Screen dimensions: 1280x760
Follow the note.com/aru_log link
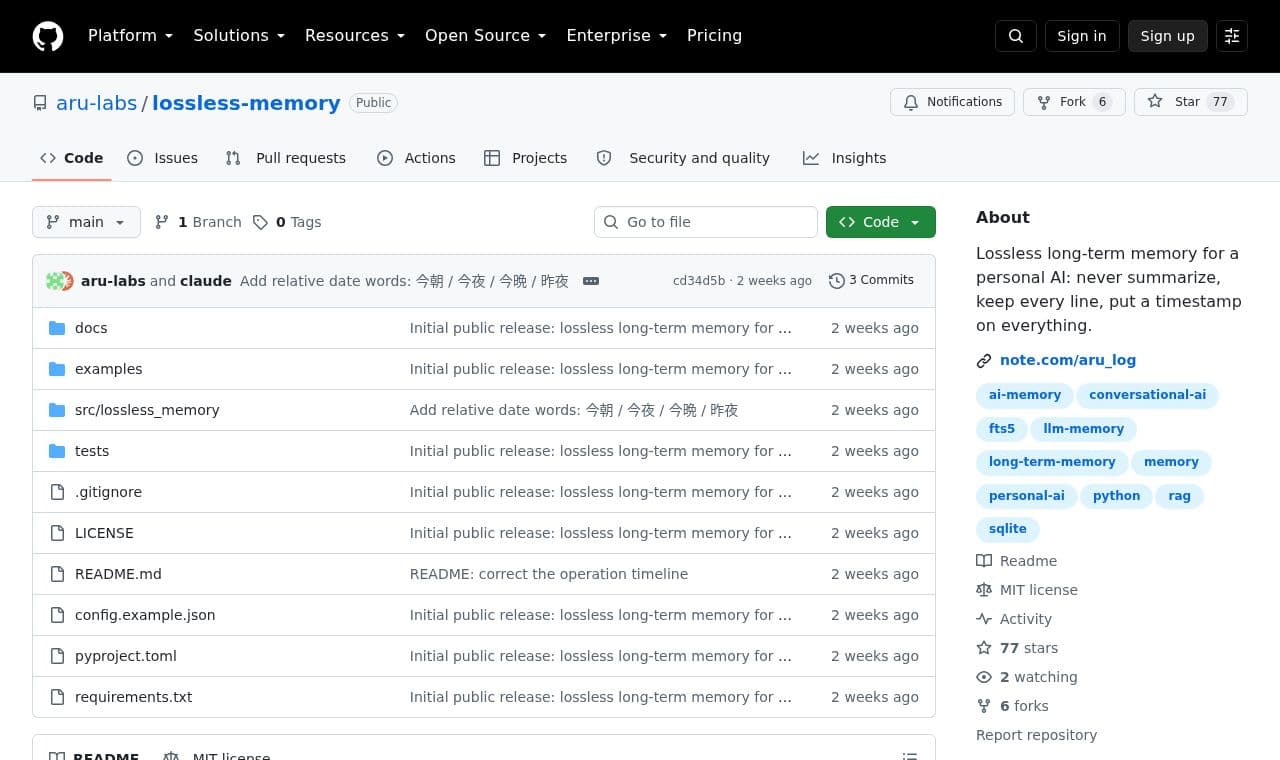click(x=1068, y=360)
